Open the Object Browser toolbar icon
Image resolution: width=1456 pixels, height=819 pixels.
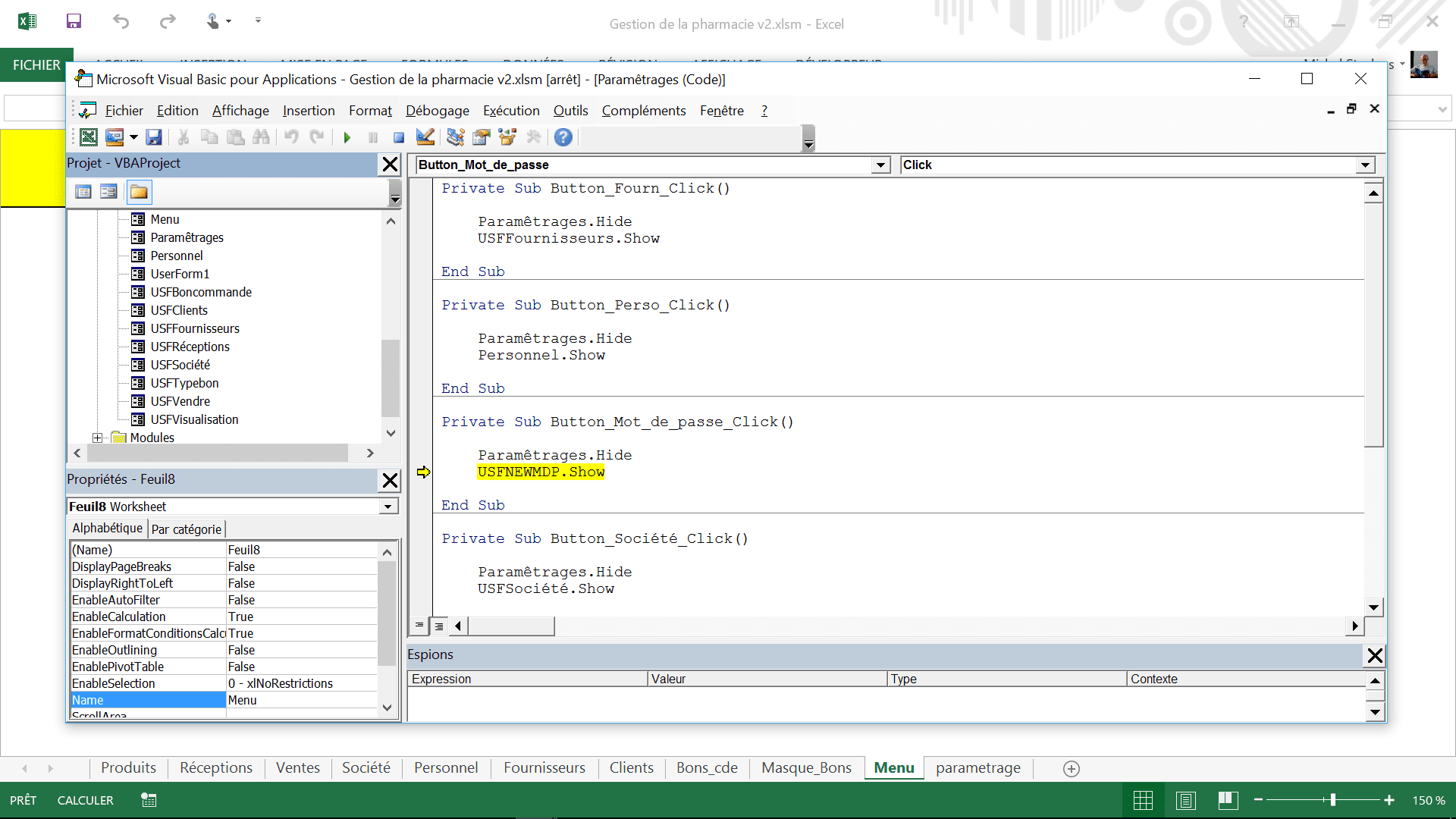pos(507,137)
